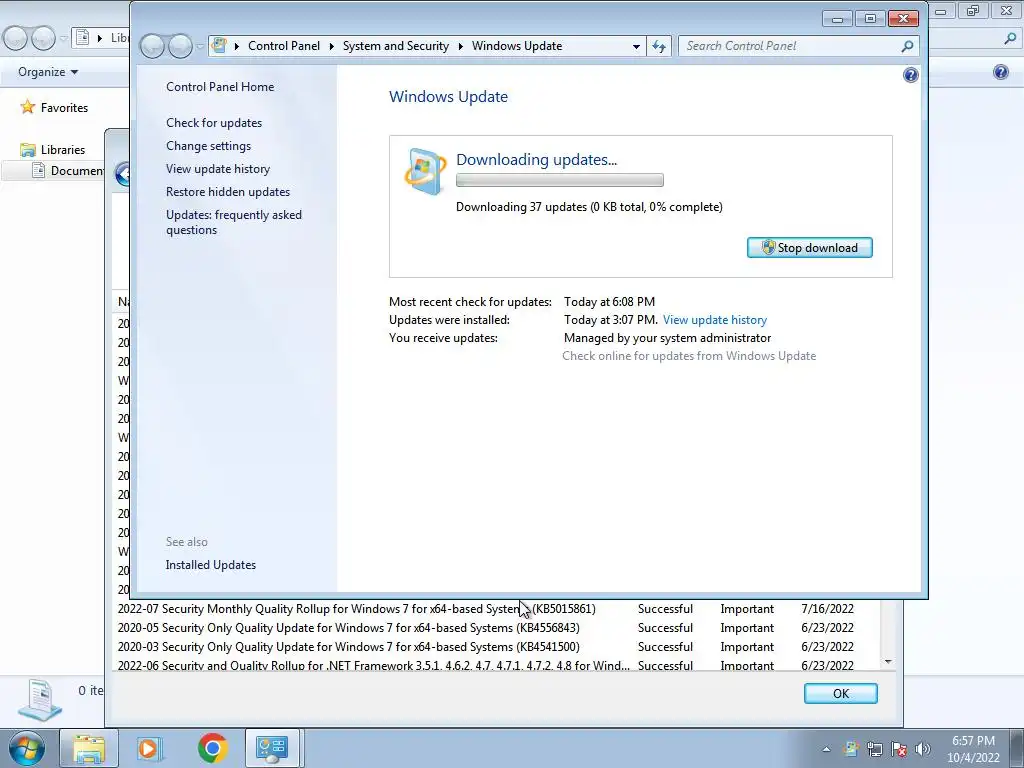Viewport: 1024px width, 768px height.
Task: Expand the arrow before Windows Update breadcrumb
Action: coord(460,46)
